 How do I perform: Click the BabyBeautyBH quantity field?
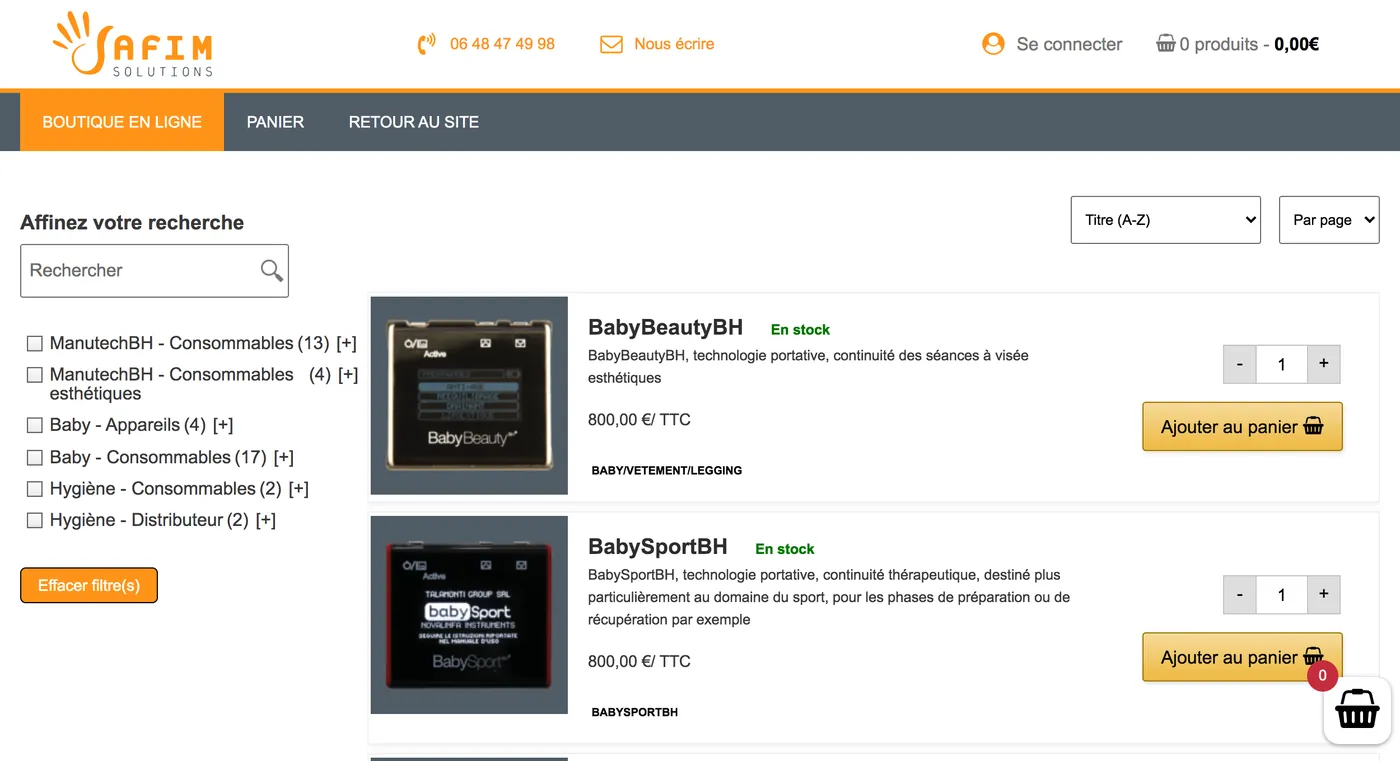coord(1282,364)
